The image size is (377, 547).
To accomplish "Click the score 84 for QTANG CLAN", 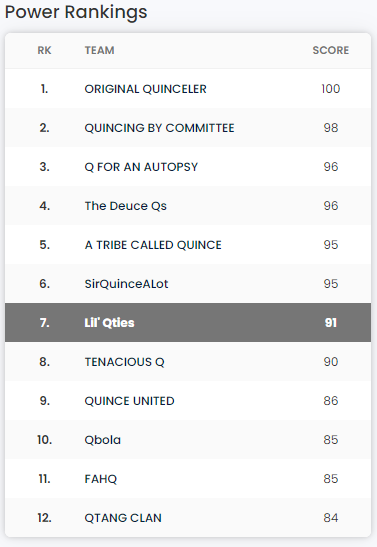I will tap(331, 518).
